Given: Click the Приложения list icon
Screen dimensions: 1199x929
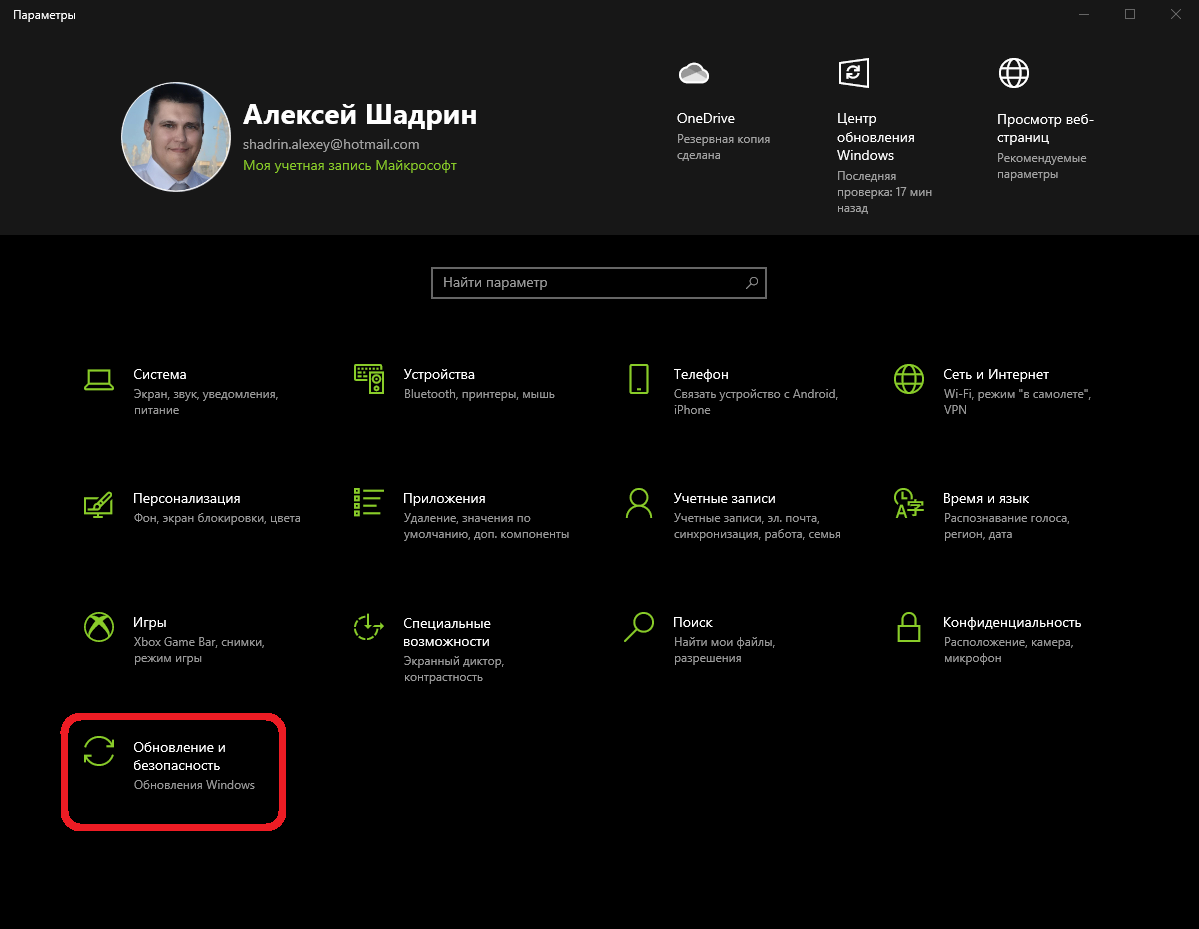Looking at the screenshot, I should point(369,503).
